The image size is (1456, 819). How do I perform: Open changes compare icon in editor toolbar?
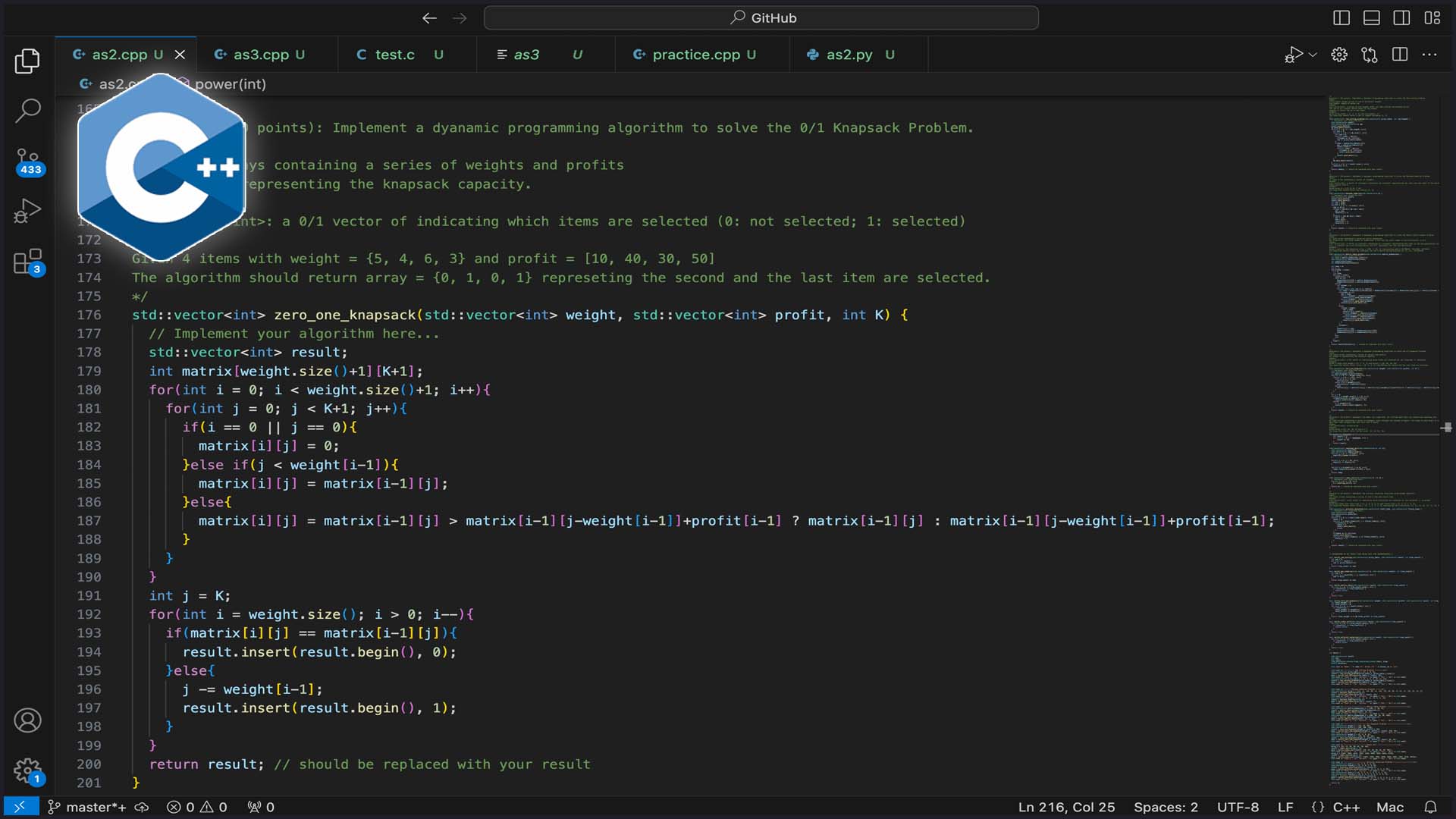coord(1370,55)
